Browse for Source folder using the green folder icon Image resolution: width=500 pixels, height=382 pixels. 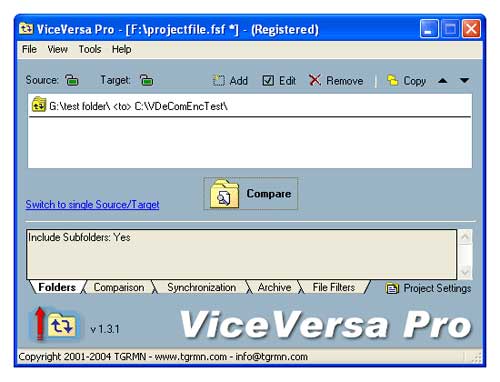72,80
